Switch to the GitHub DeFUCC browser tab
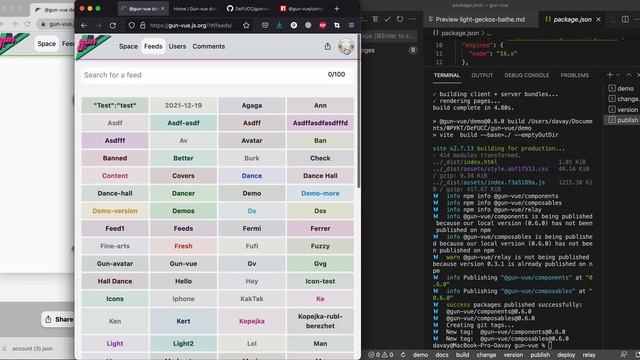Image resolution: width=640 pixels, height=360 pixels. click(x=248, y=9)
